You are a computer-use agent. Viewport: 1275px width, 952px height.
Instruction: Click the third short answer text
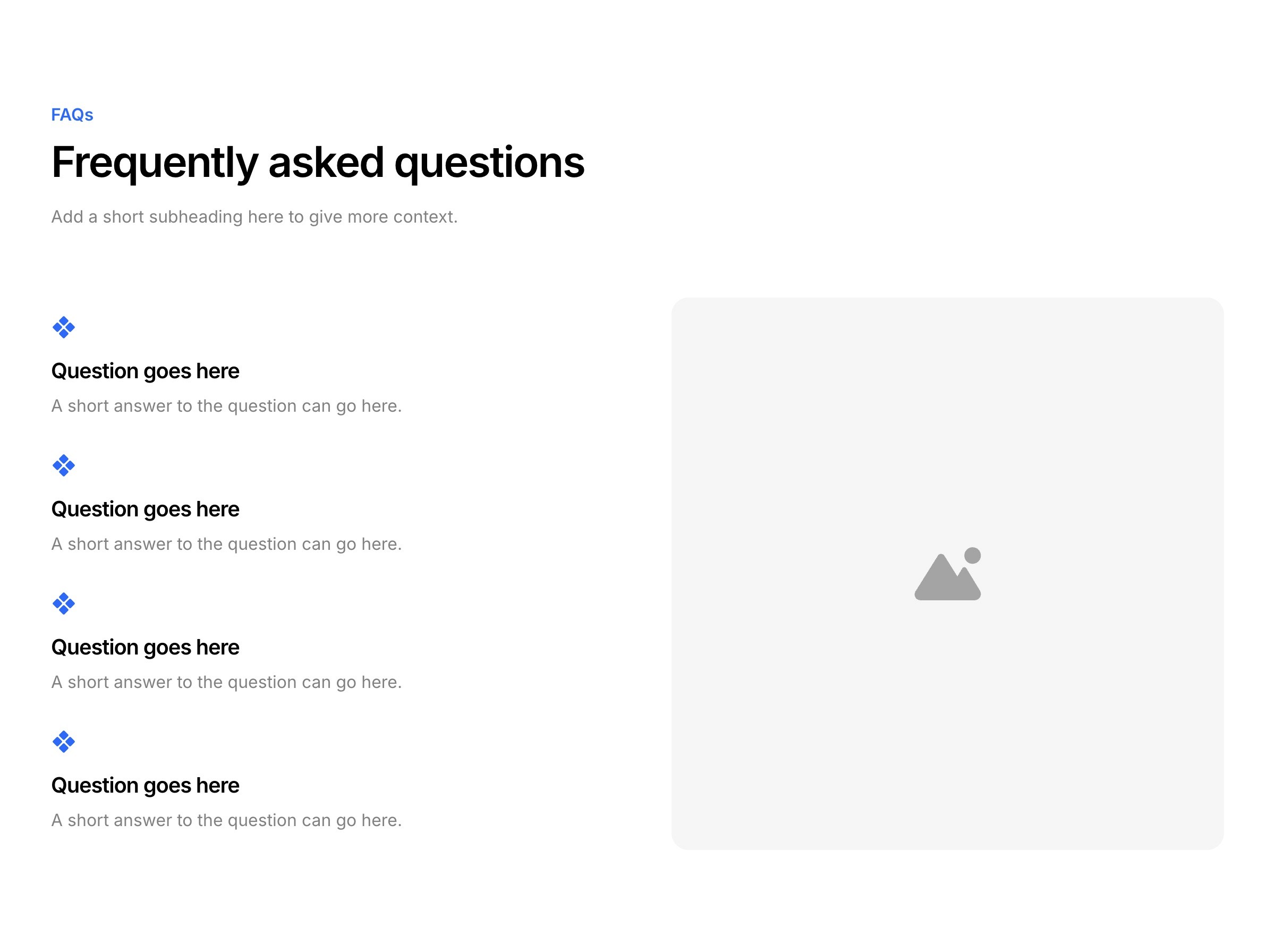point(226,682)
